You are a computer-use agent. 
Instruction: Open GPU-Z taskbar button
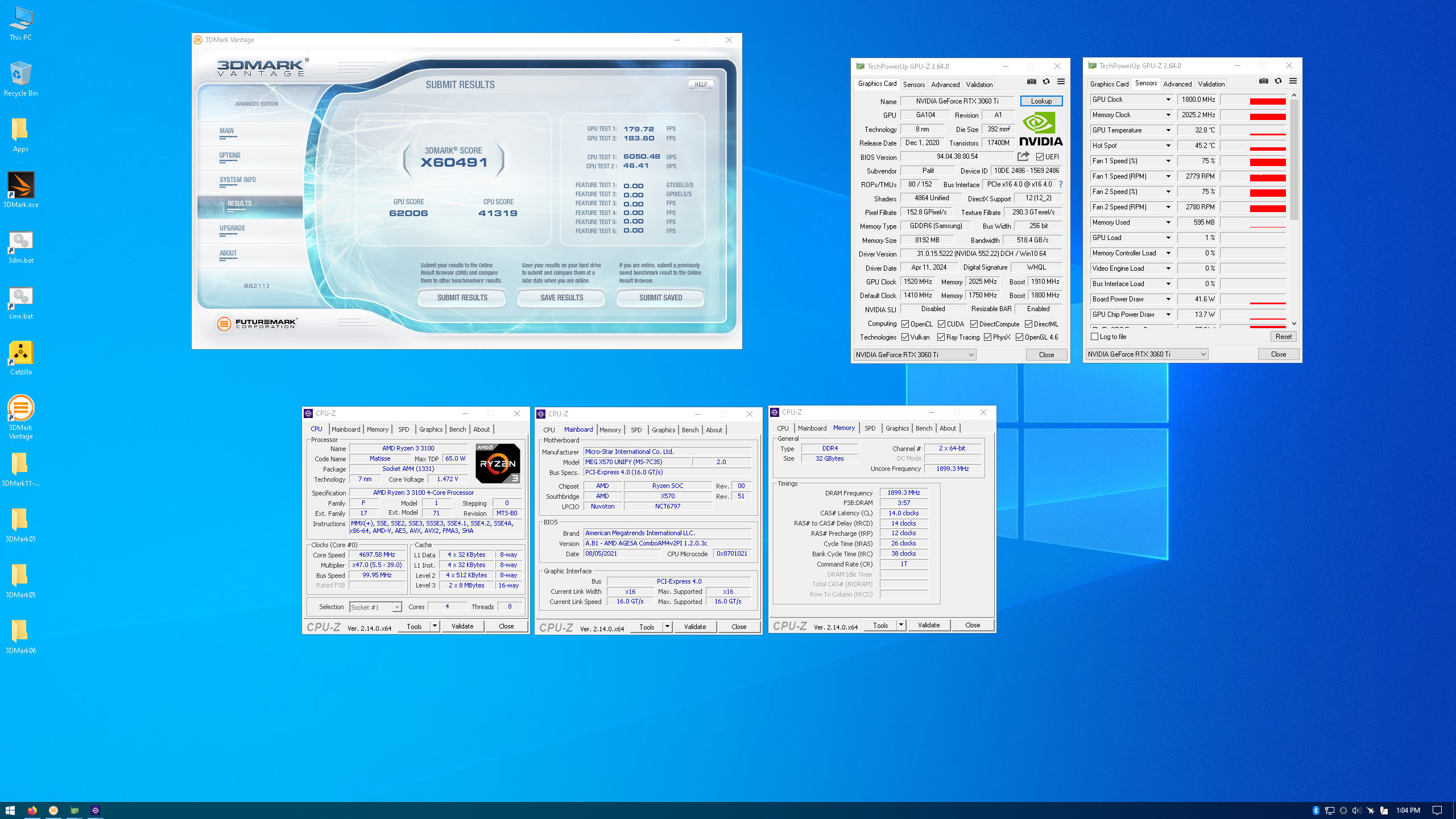coord(75,810)
